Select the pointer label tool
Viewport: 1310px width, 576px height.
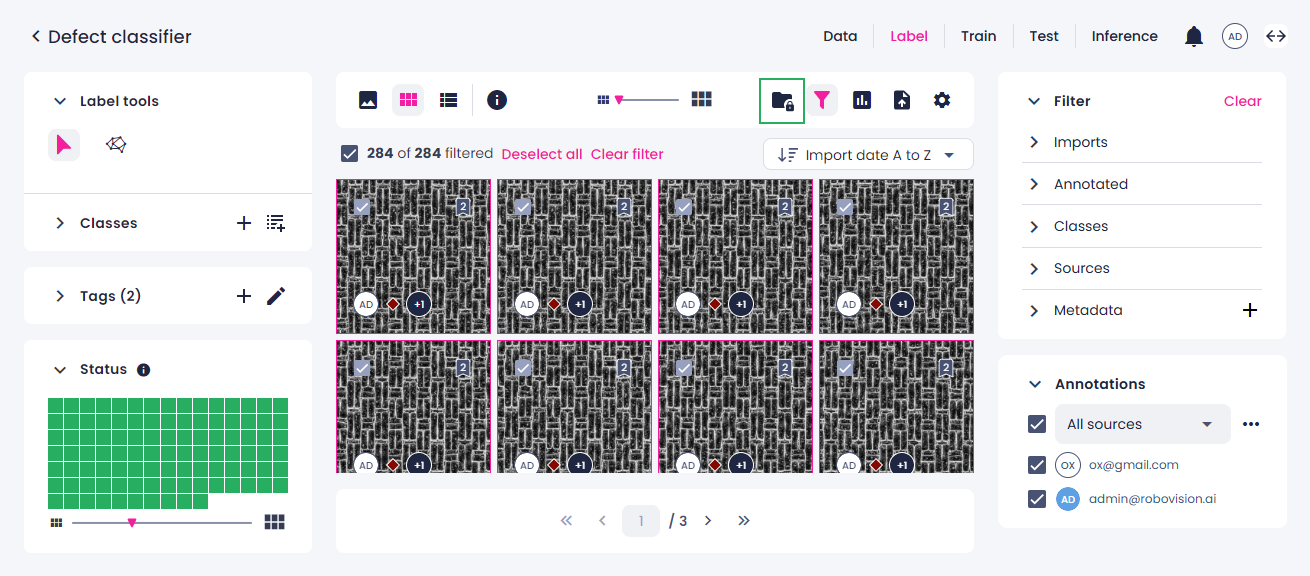(64, 145)
